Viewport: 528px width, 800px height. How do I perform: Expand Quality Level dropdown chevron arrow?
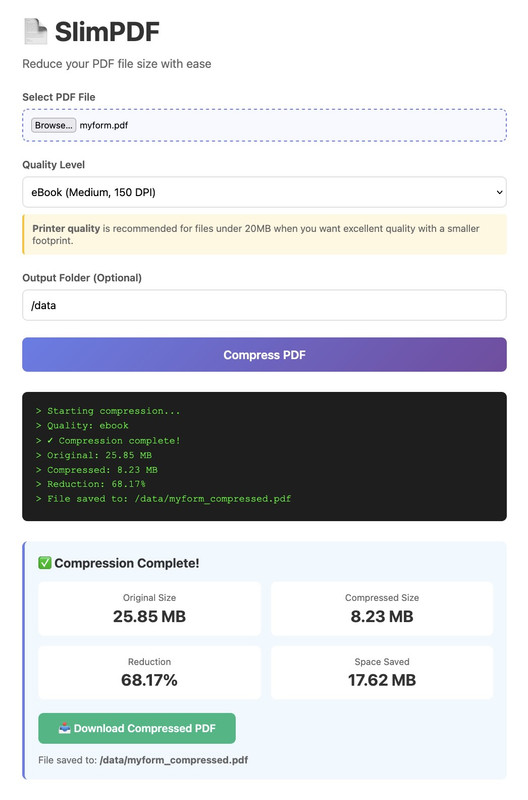[x=499, y=192]
